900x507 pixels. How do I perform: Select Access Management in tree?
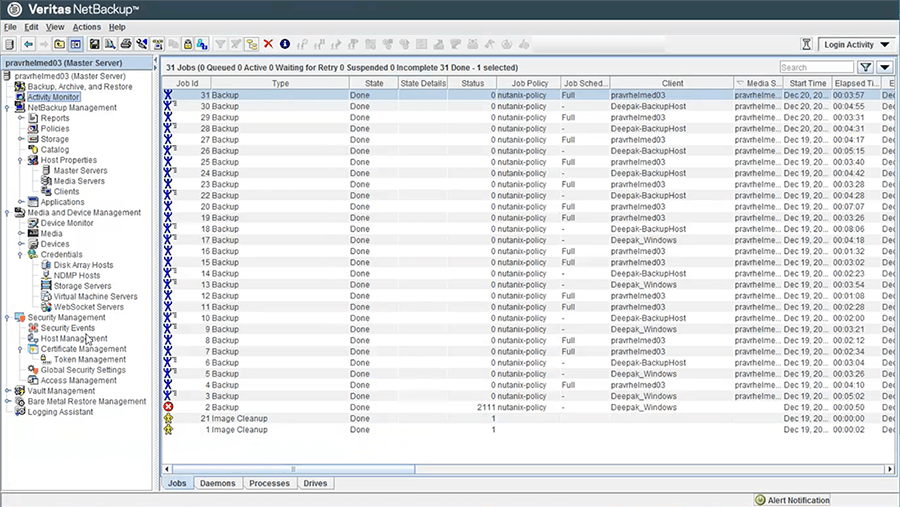point(78,380)
